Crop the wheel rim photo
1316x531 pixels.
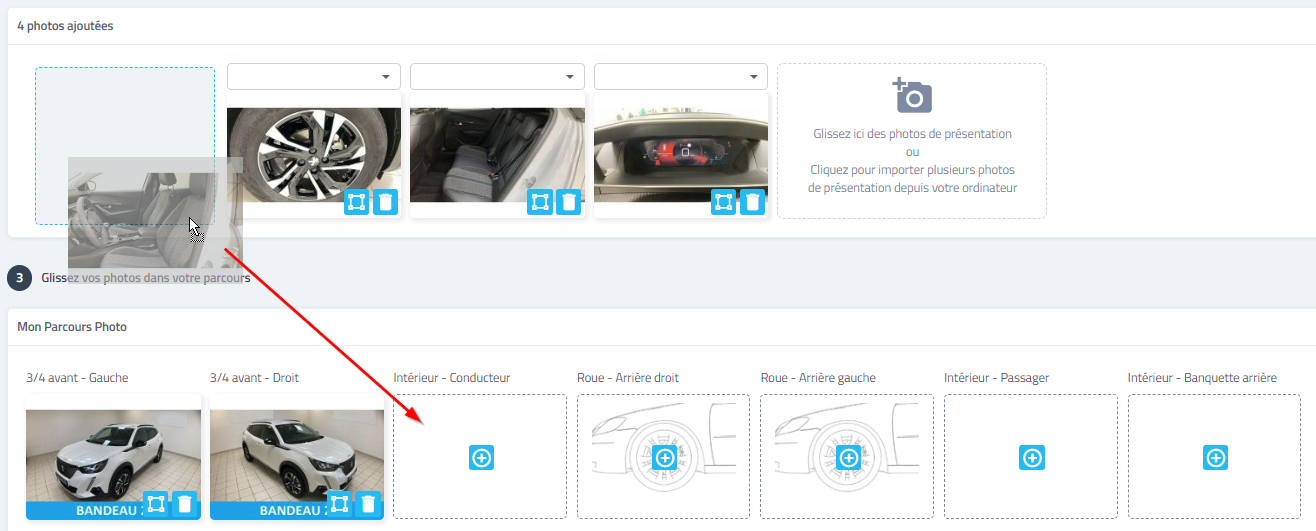356,203
